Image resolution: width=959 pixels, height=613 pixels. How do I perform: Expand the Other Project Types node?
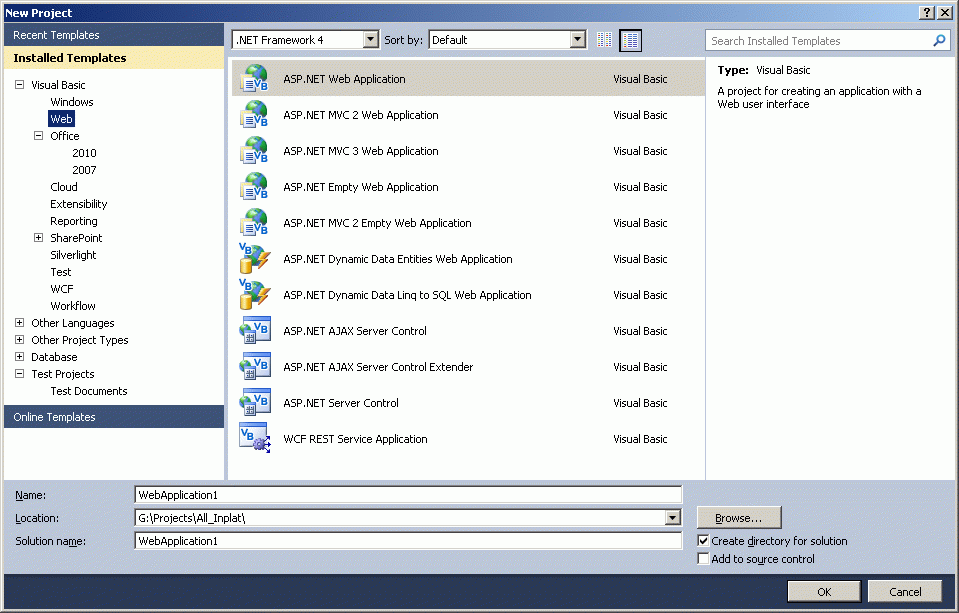click(20, 340)
